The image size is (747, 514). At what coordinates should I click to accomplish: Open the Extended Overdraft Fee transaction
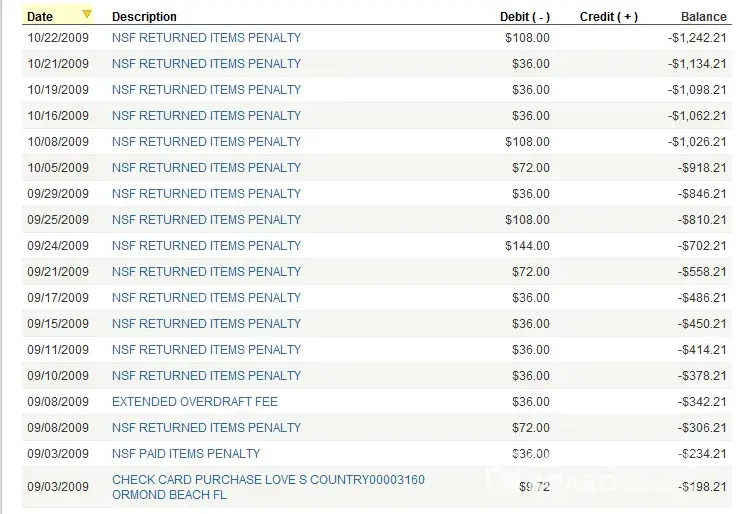[195, 402]
